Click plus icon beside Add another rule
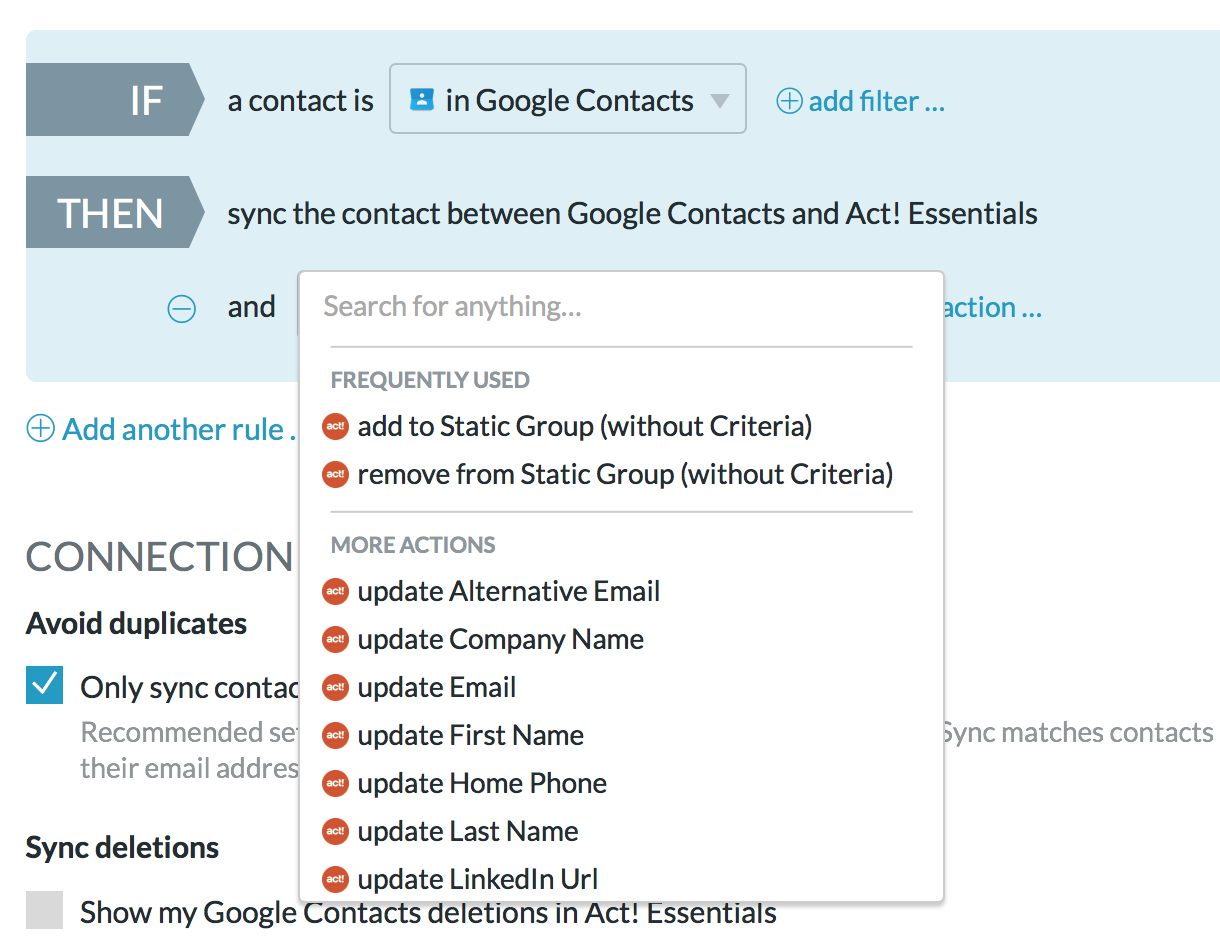1220x942 pixels. point(40,430)
